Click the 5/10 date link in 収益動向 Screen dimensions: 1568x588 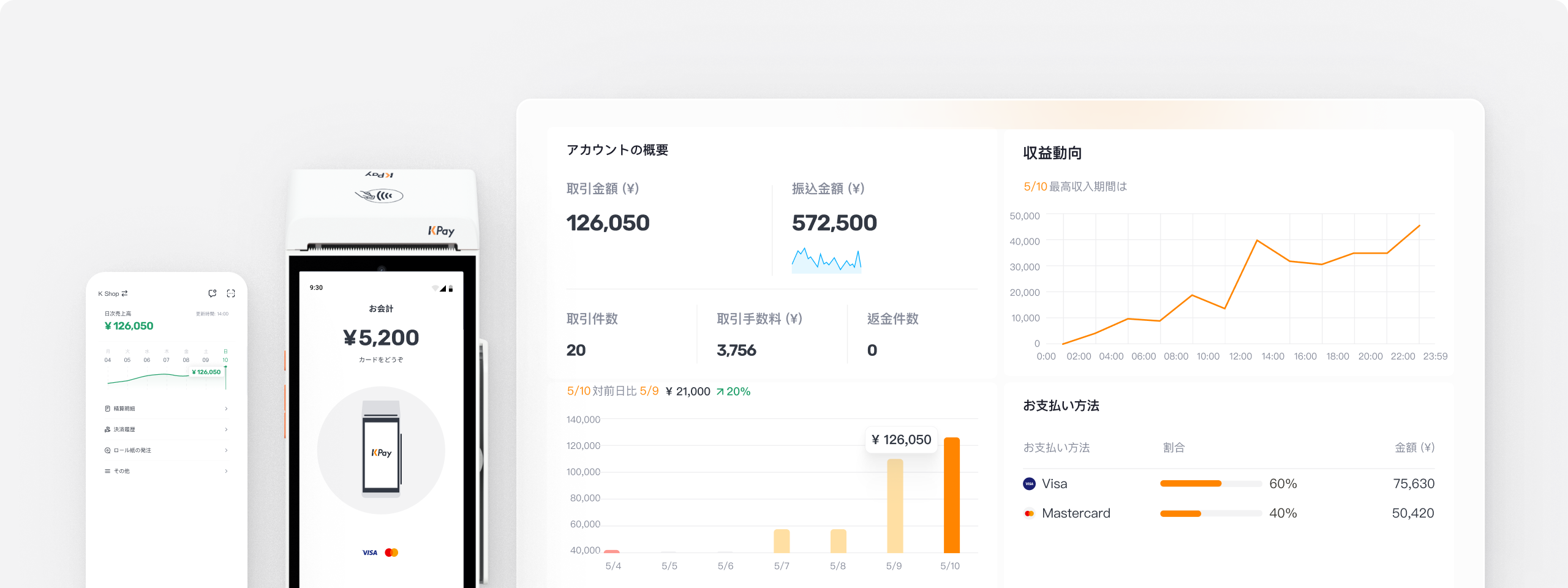pos(1035,187)
